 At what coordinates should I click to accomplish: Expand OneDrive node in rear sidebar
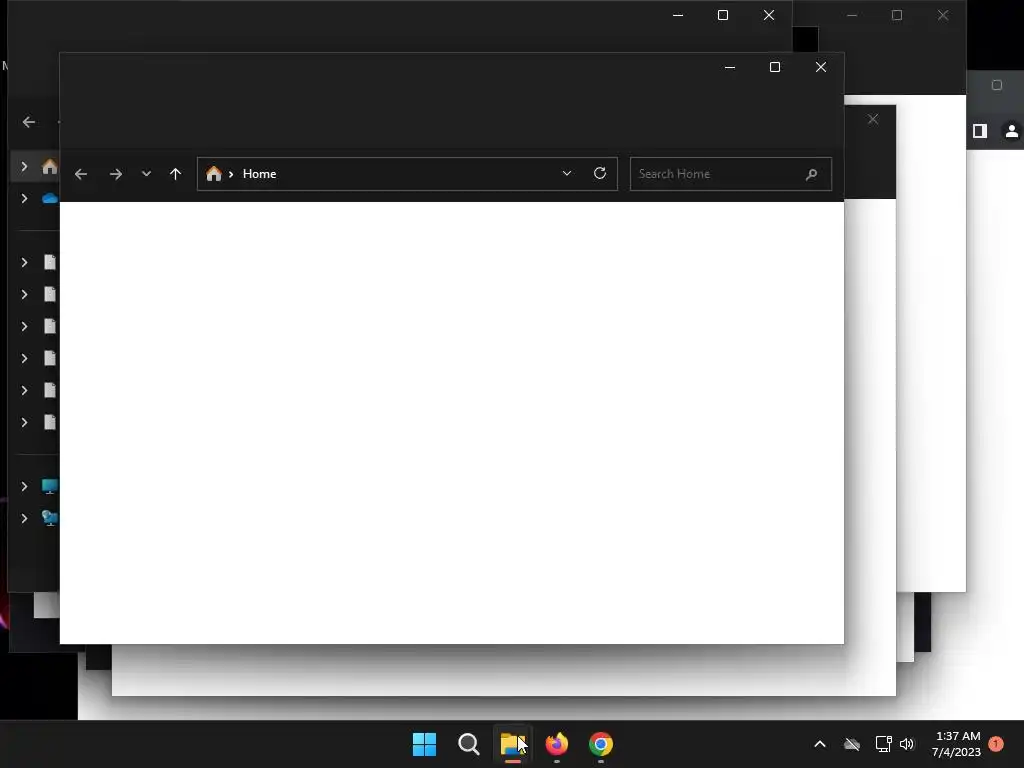(x=24, y=199)
